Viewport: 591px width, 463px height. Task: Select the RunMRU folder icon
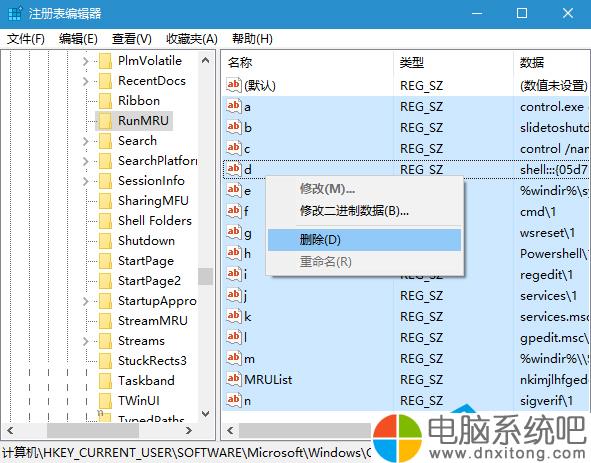click(x=105, y=121)
